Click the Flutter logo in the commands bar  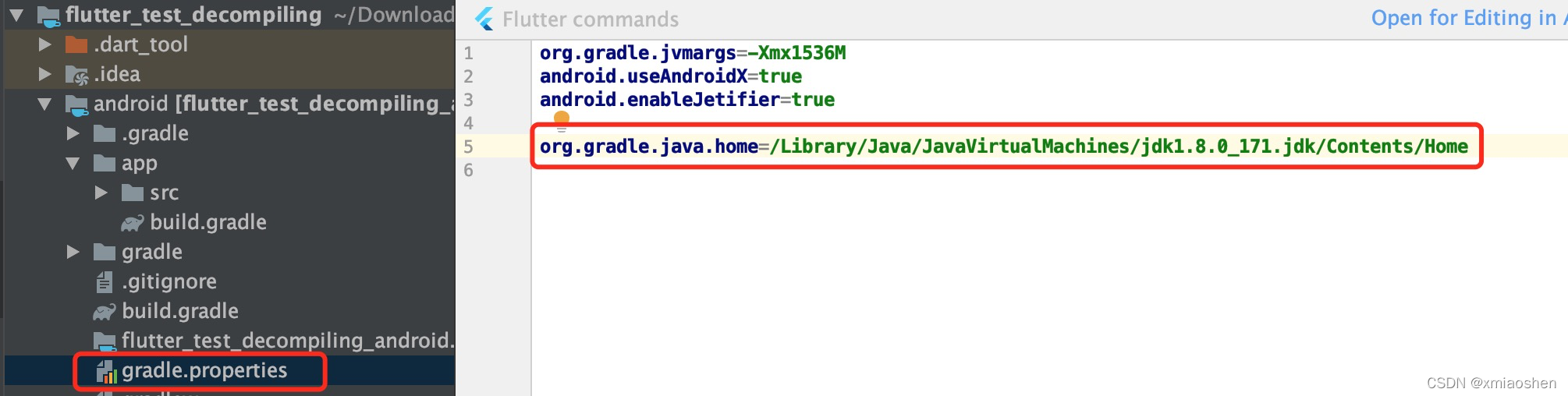484,19
